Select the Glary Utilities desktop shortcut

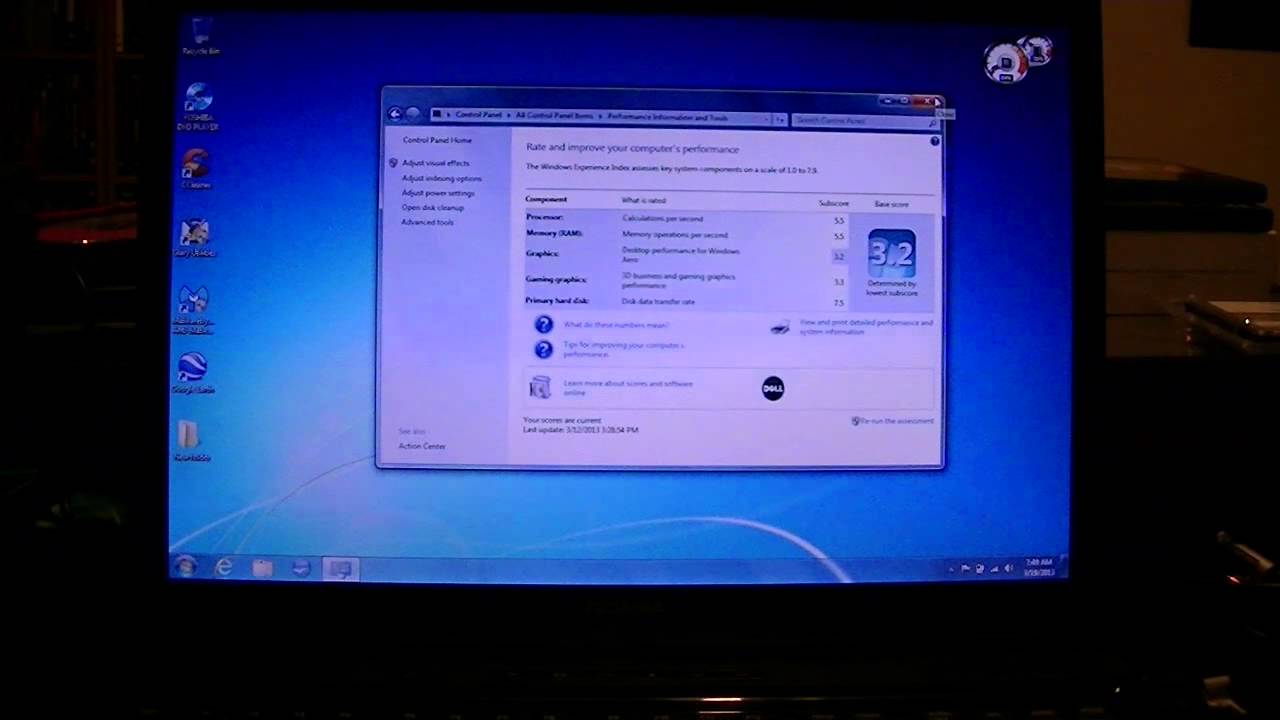[194, 238]
